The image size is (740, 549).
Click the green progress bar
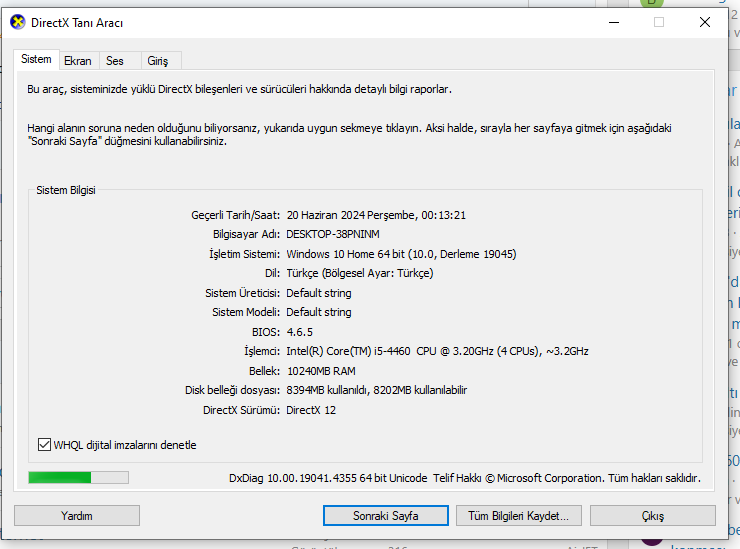click(78, 478)
